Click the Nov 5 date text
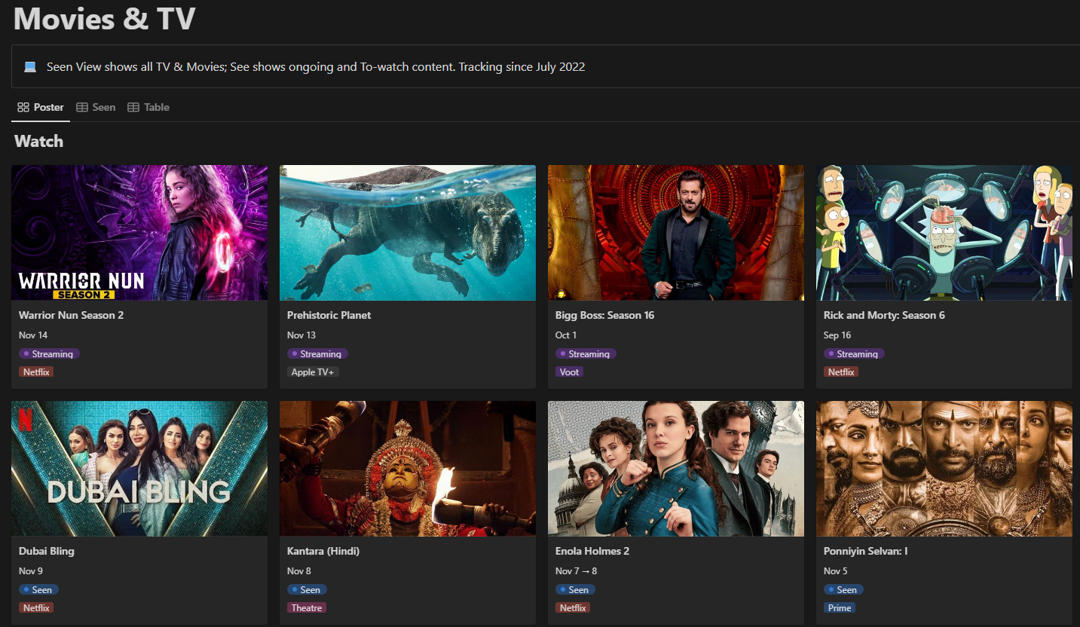Viewport: 1080px width, 627px height. point(835,571)
